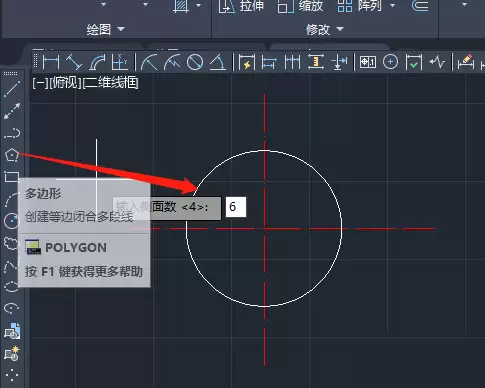Click the 缩放 scale button
This screenshot has height=388, width=485.
[300, 6]
